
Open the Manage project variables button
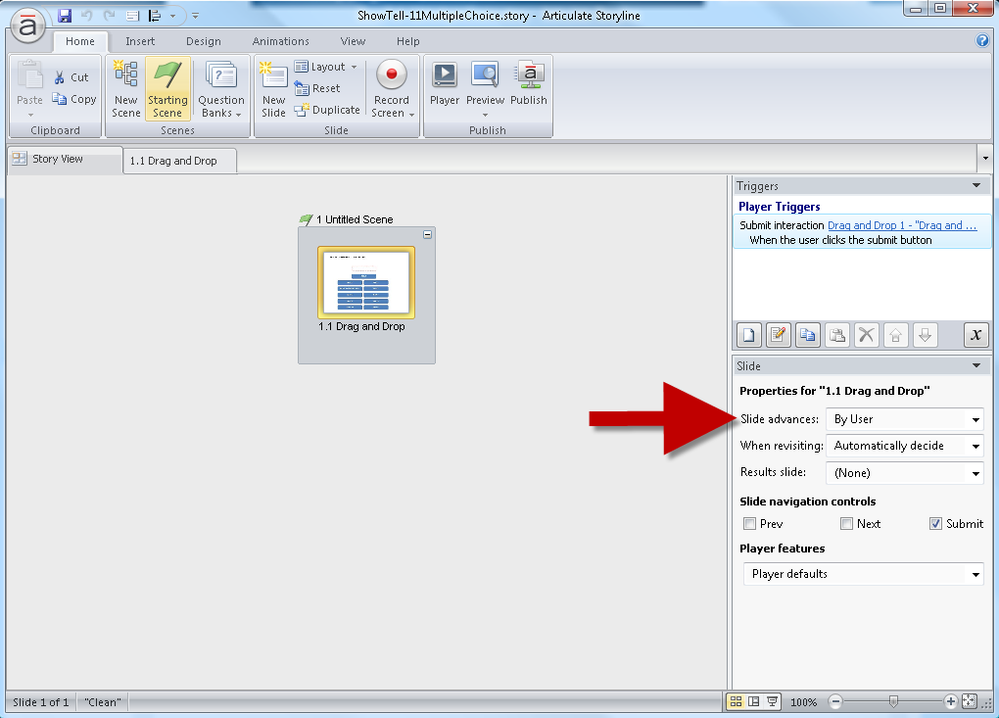pyautogui.click(x=975, y=334)
